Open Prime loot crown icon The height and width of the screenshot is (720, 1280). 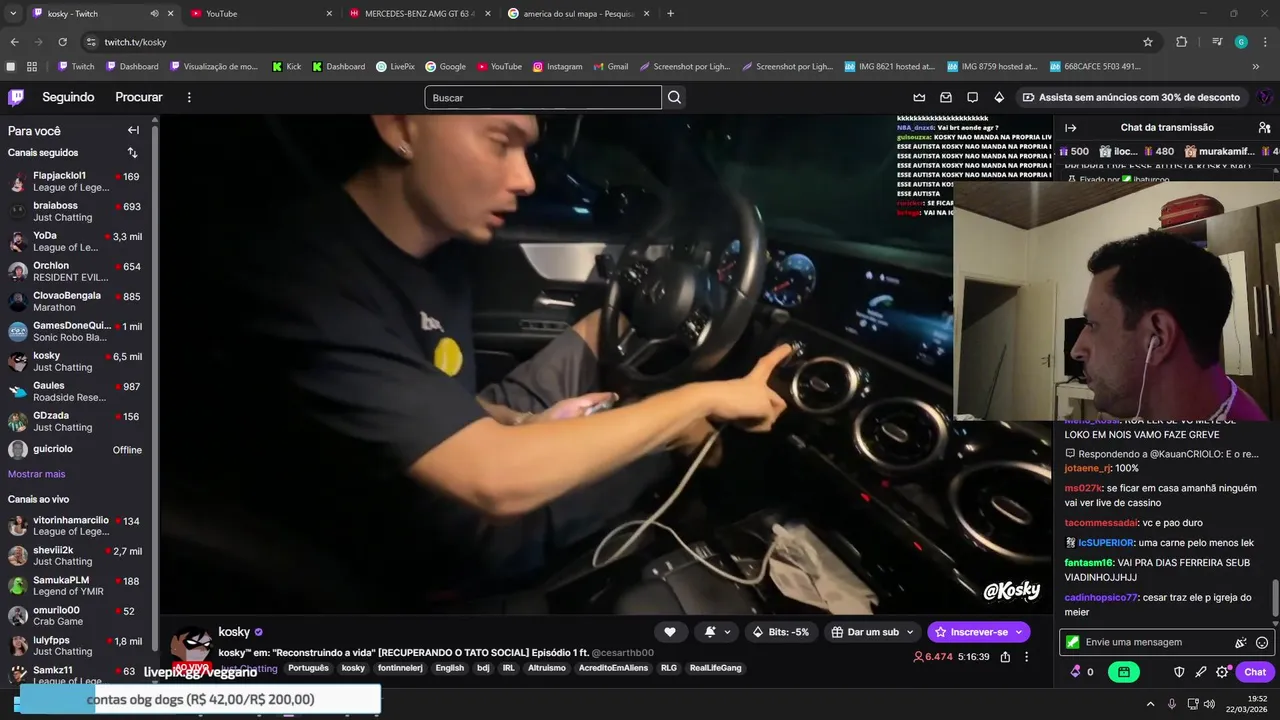(919, 97)
